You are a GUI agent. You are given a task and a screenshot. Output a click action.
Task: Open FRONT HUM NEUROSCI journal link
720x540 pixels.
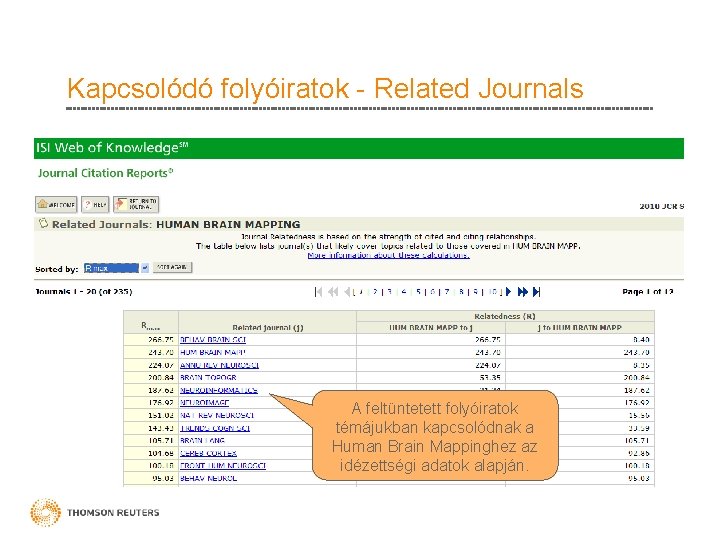(x=223, y=466)
